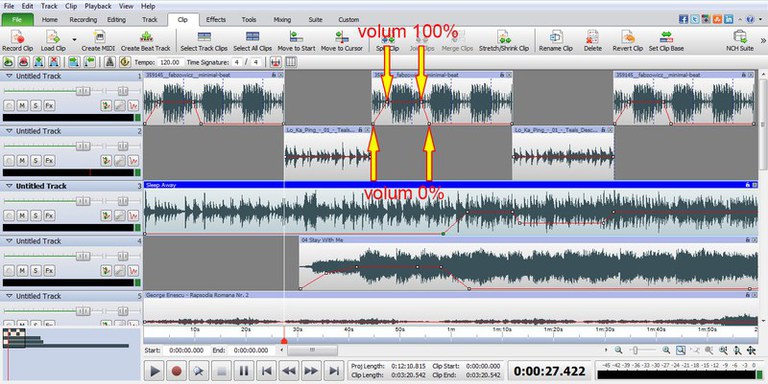
Task: Click the Tempo input field
Action: pyautogui.click(x=171, y=62)
